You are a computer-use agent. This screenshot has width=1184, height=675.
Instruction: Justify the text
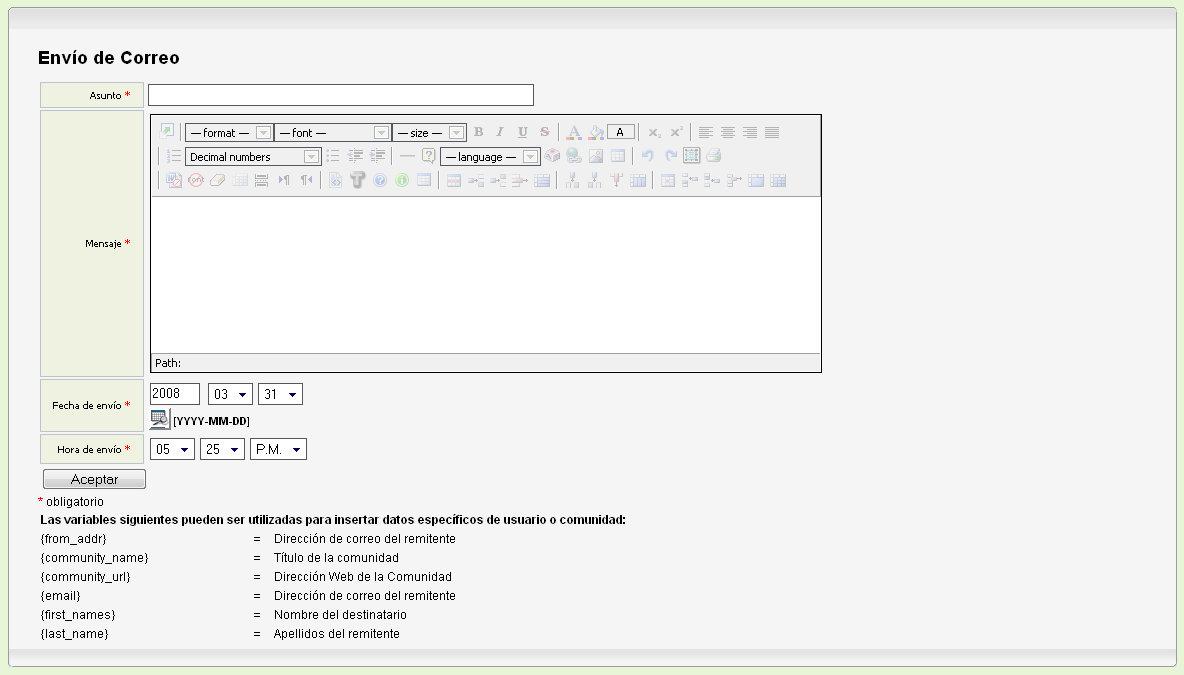(x=772, y=132)
